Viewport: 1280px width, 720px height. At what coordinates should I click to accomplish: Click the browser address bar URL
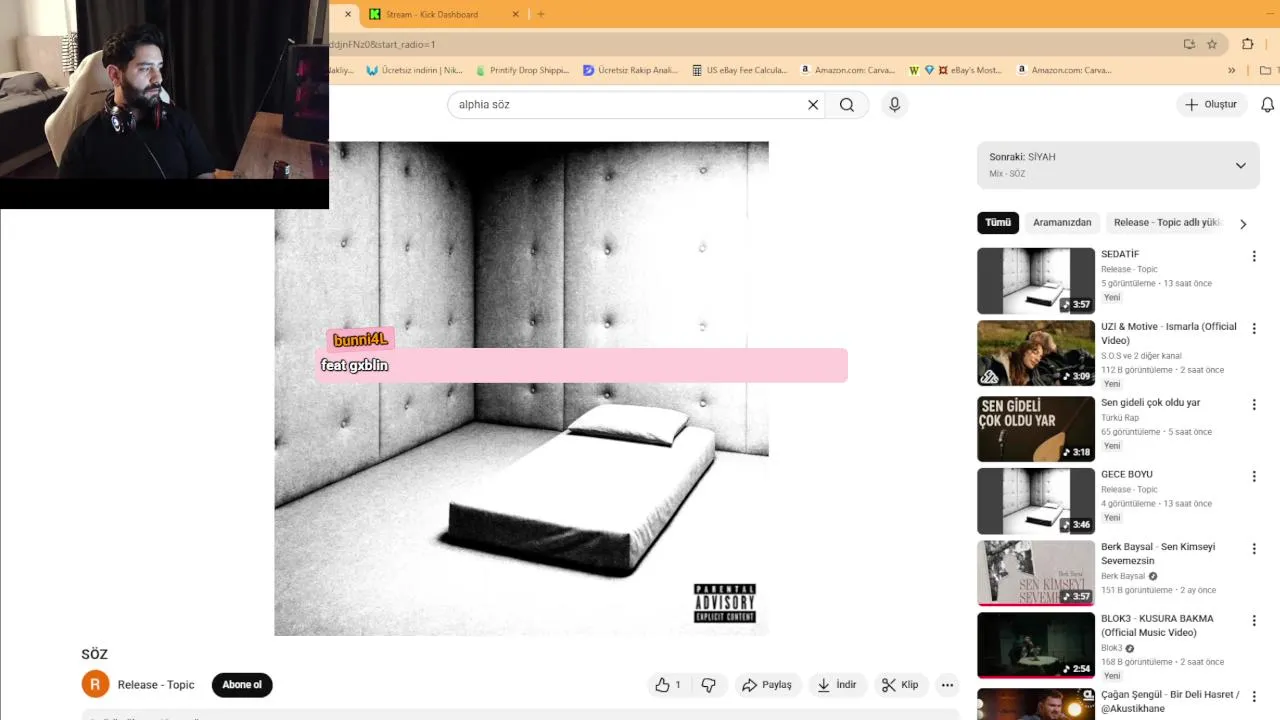click(x=750, y=44)
